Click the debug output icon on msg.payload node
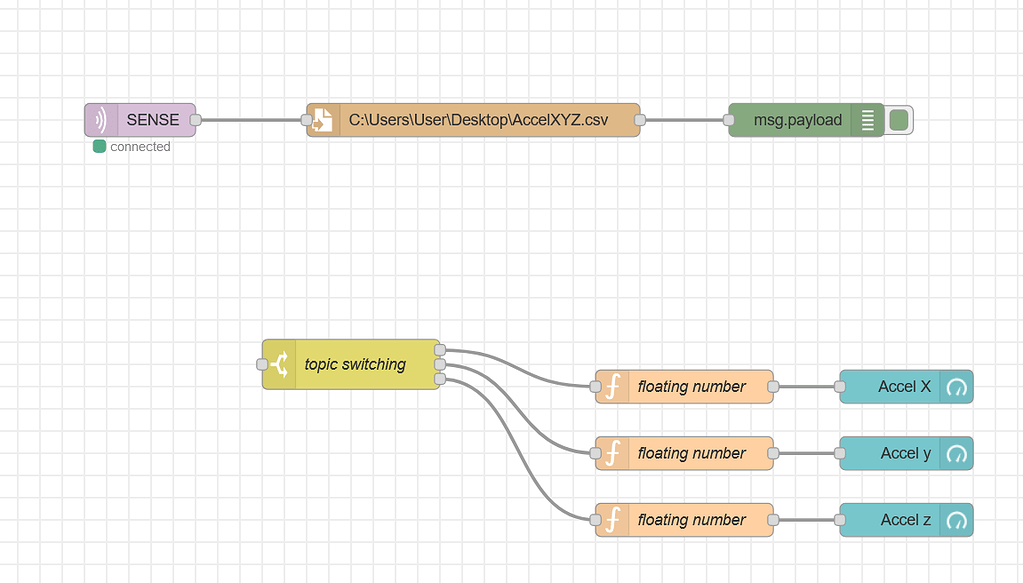1023x583 pixels. coord(866,120)
